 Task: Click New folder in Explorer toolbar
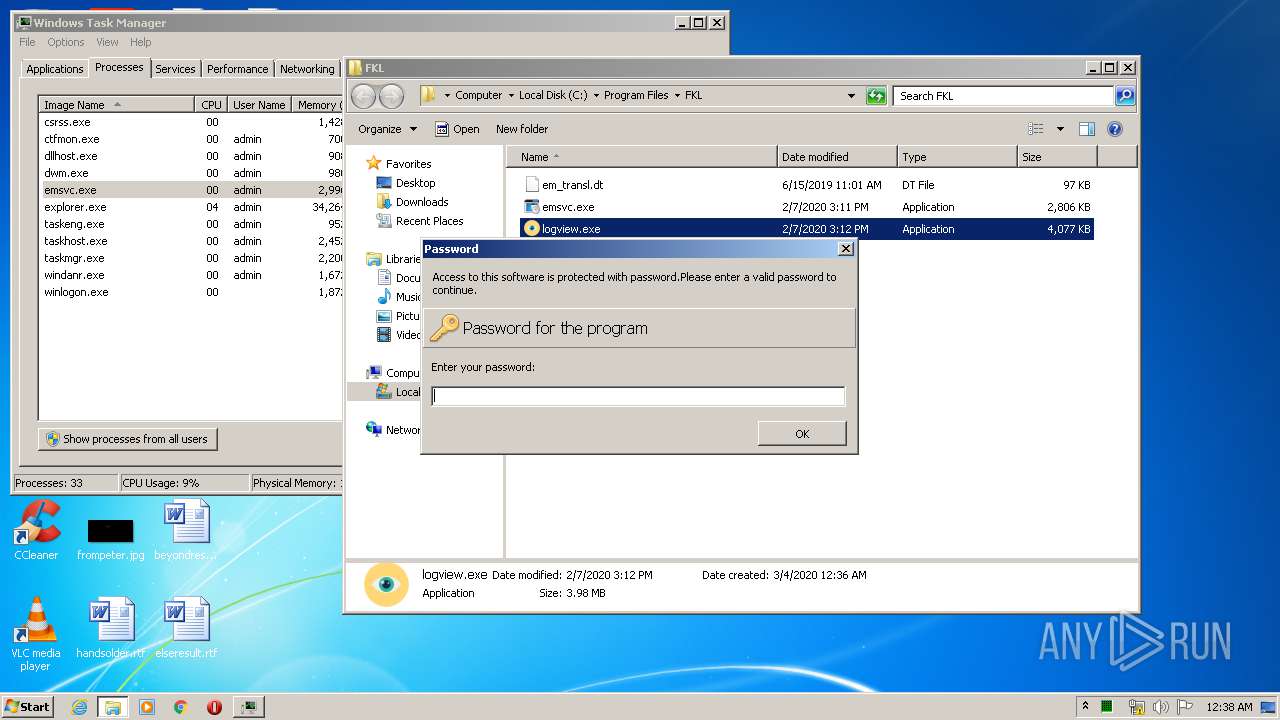[x=522, y=129]
